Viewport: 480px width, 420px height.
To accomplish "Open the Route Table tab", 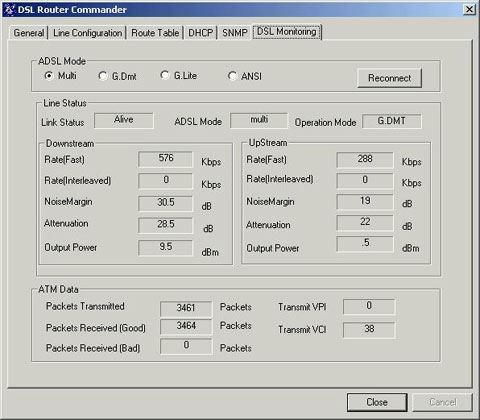I will [155, 33].
